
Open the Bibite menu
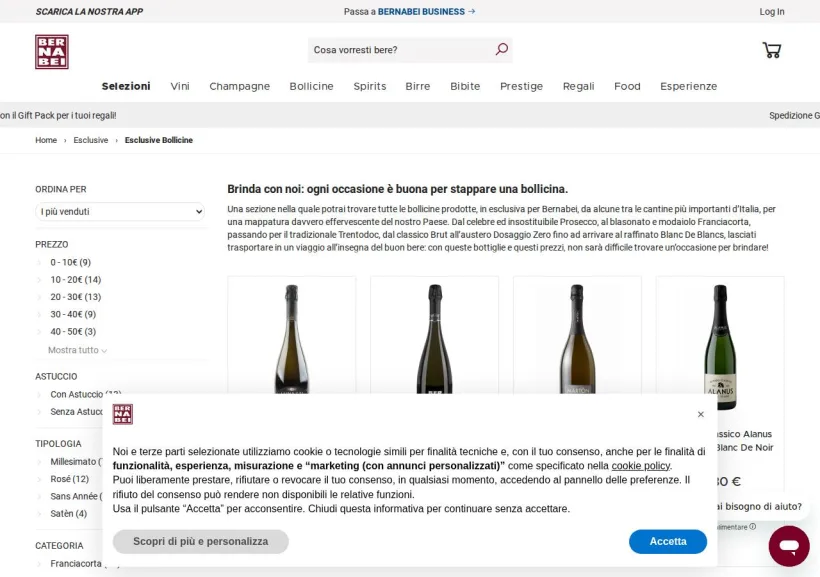pyautogui.click(x=465, y=86)
